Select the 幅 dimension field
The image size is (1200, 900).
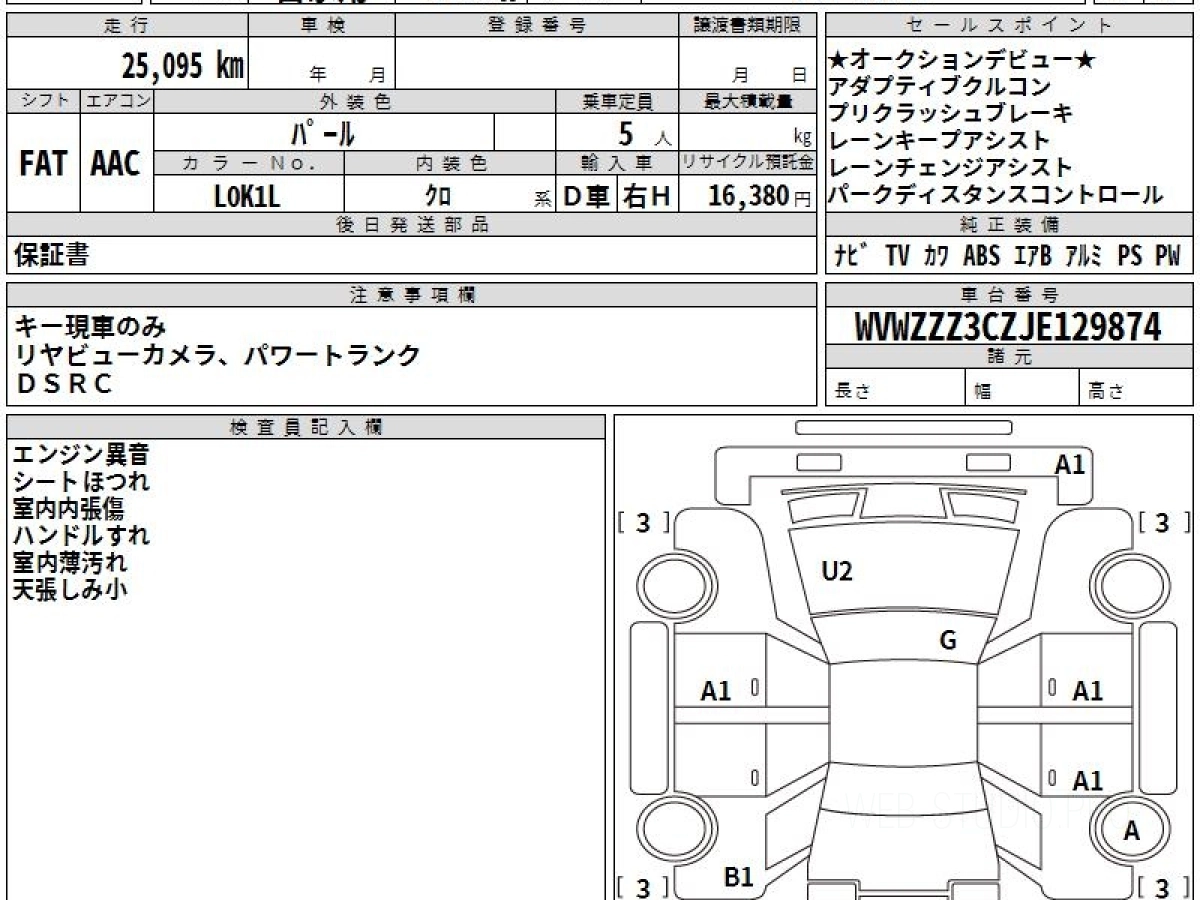(x=1022, y=388)
